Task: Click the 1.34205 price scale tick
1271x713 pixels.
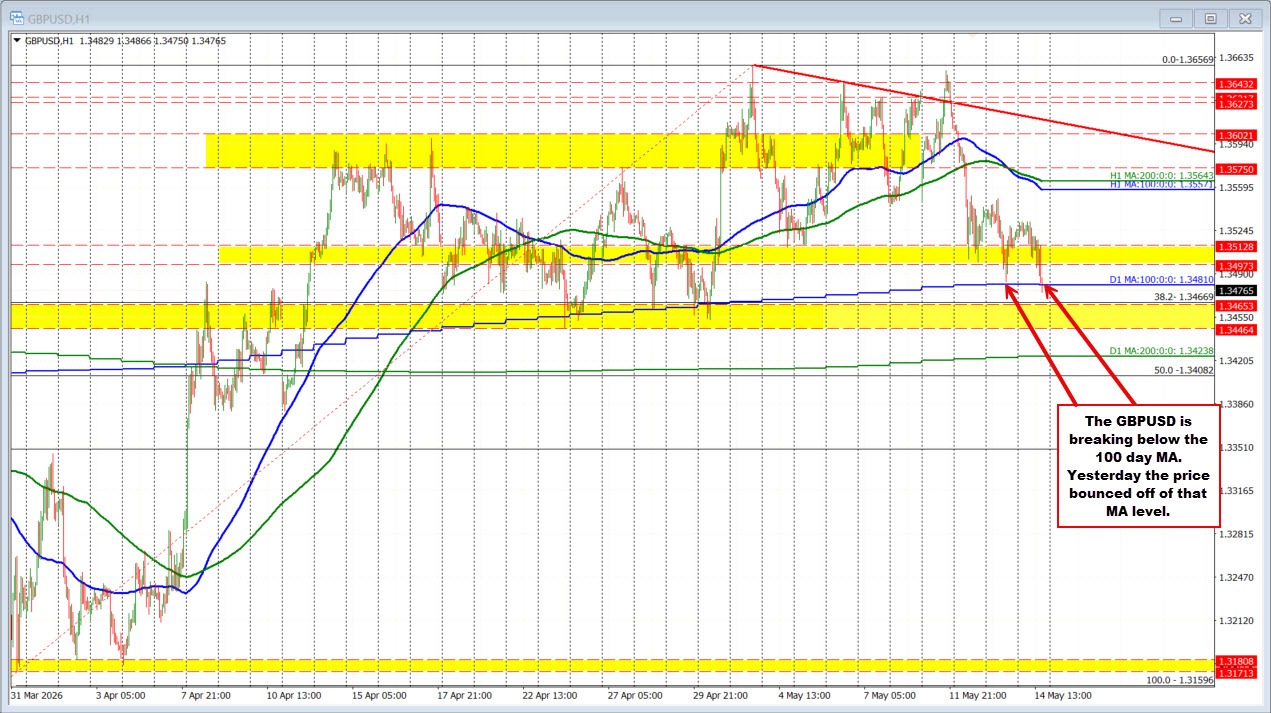Action: [1236, 360]
